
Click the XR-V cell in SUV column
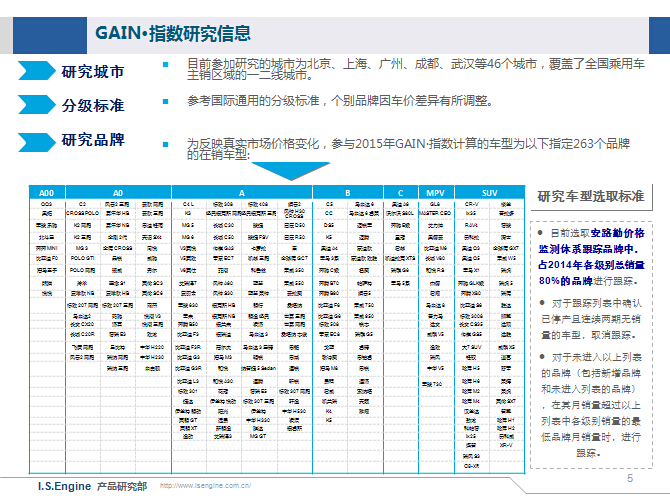506,445
